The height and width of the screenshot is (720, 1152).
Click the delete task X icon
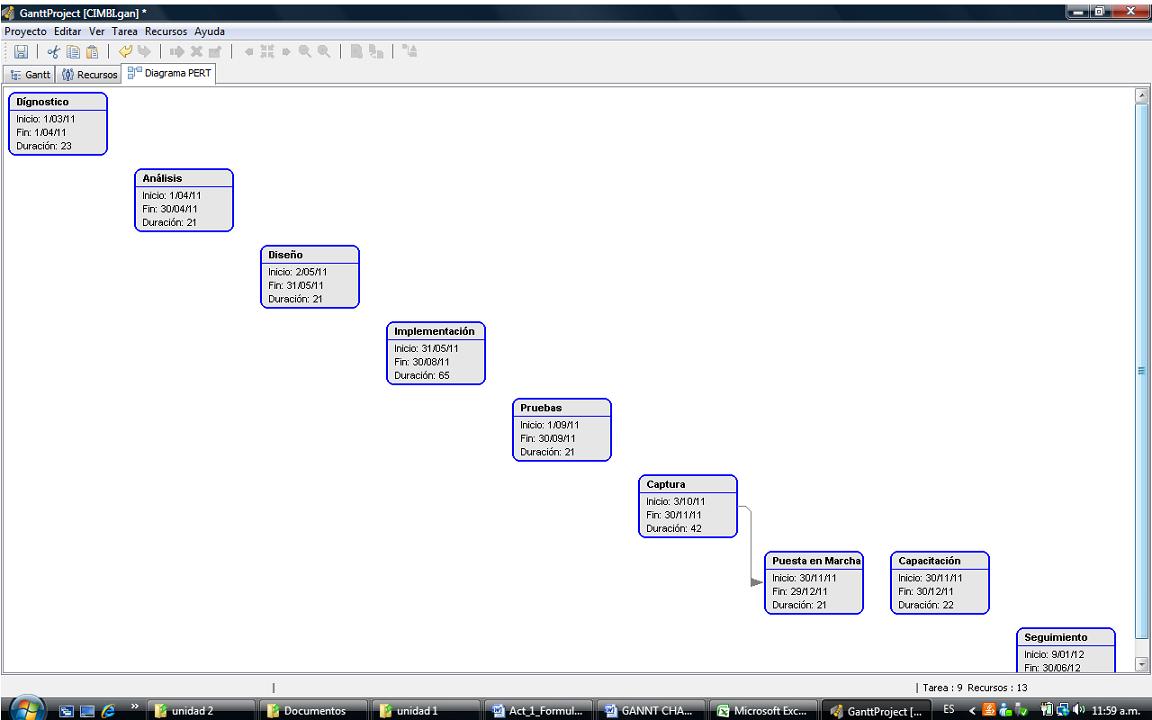pyautogui.click(x=196, y=52)
